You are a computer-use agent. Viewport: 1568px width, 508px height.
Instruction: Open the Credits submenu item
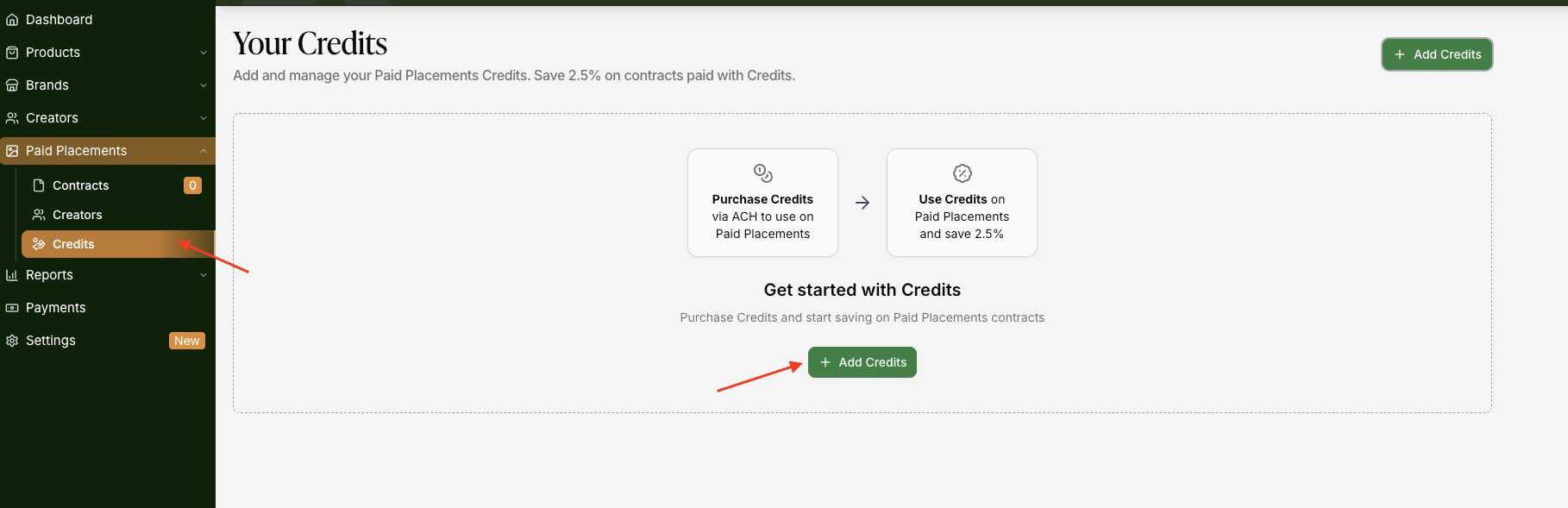(x=74, y=244)
